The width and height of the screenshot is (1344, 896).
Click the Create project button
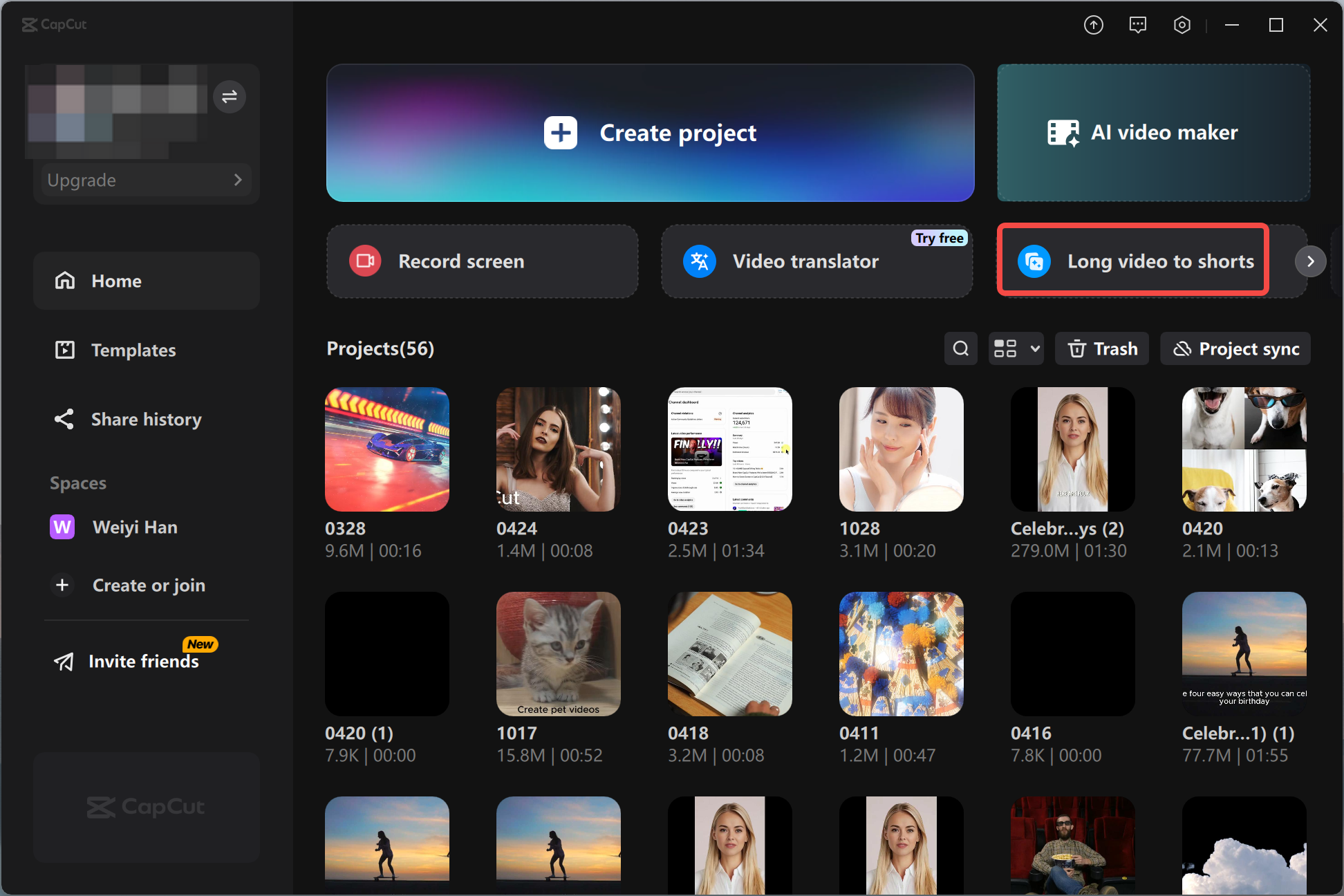(x=650, y=133)
